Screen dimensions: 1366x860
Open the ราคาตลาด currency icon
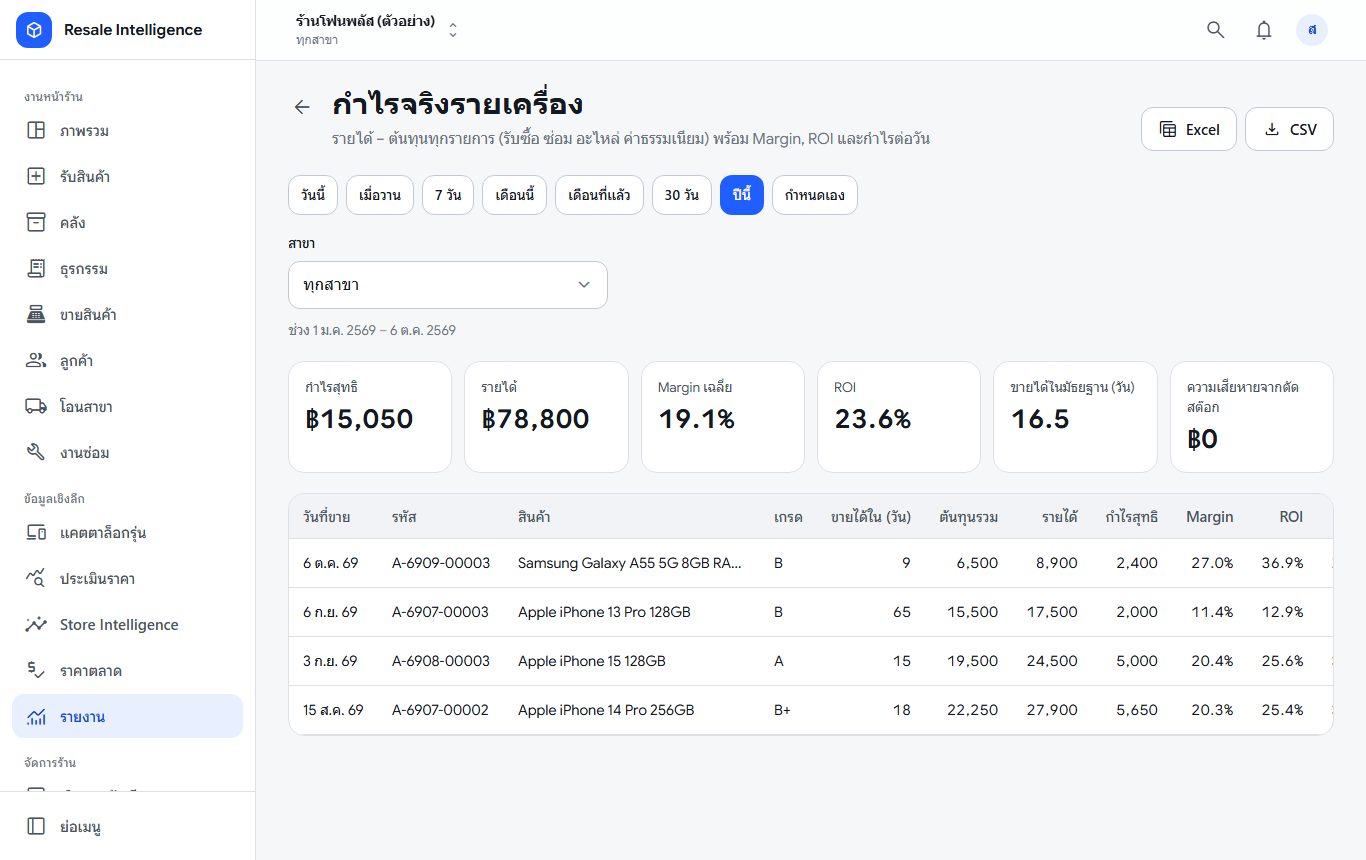36,671
